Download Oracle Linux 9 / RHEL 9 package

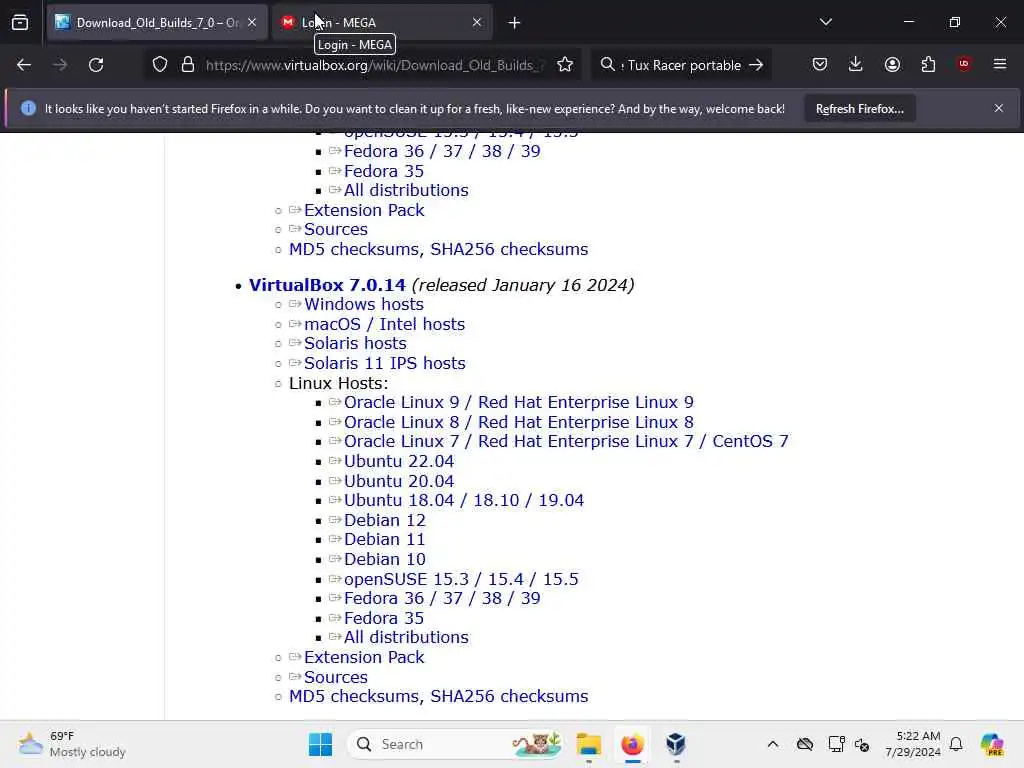pos(519,402)
